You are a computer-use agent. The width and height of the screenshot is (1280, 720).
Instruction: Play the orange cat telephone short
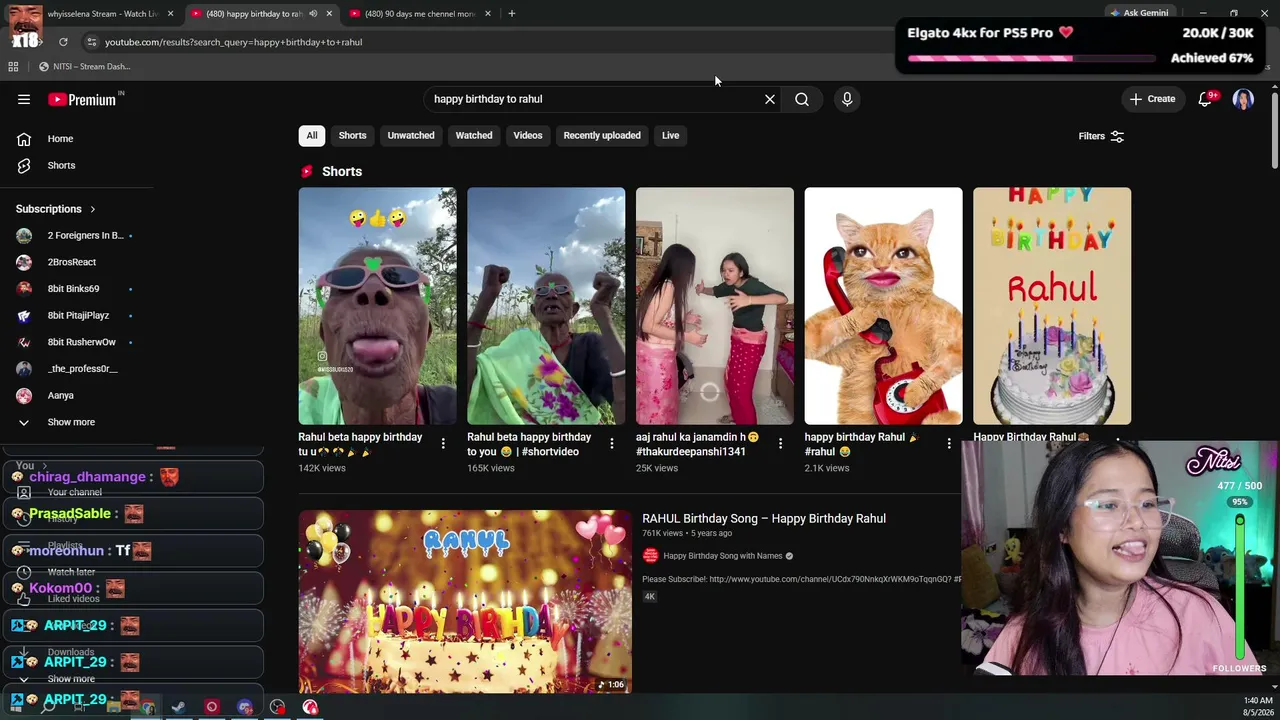(x=883, y=306)
